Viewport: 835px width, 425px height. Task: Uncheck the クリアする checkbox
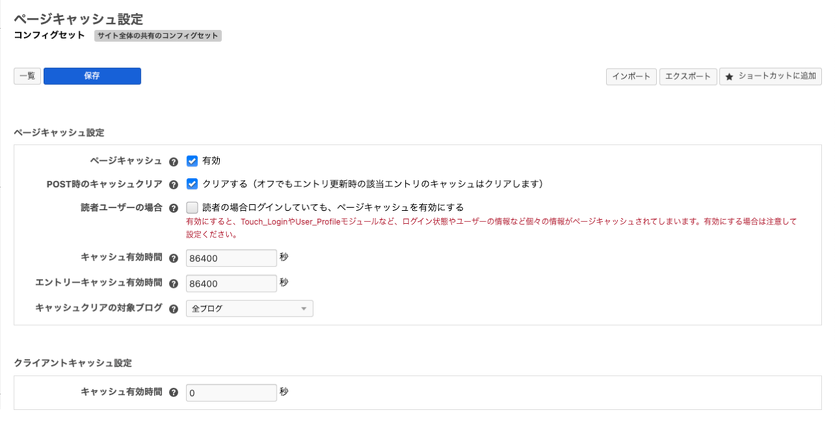coord(192,184)
